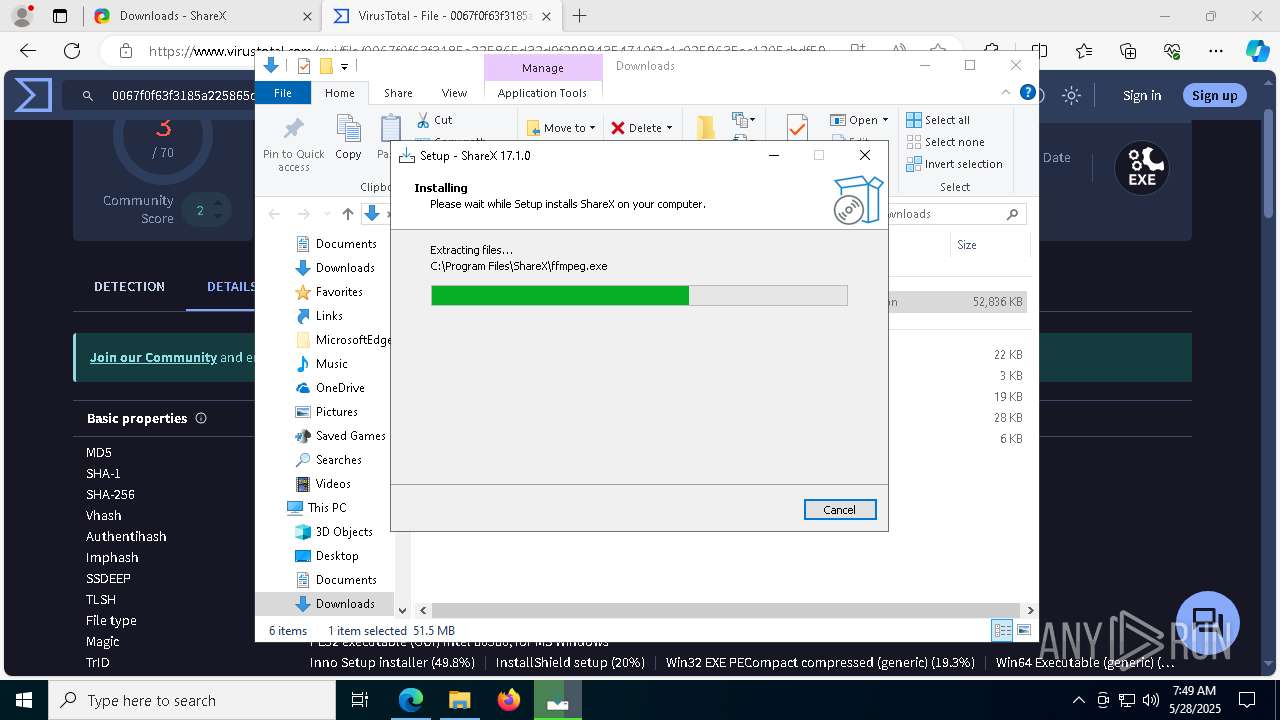Click the Up one level arrow in Explorer

(x=348, y=213)
